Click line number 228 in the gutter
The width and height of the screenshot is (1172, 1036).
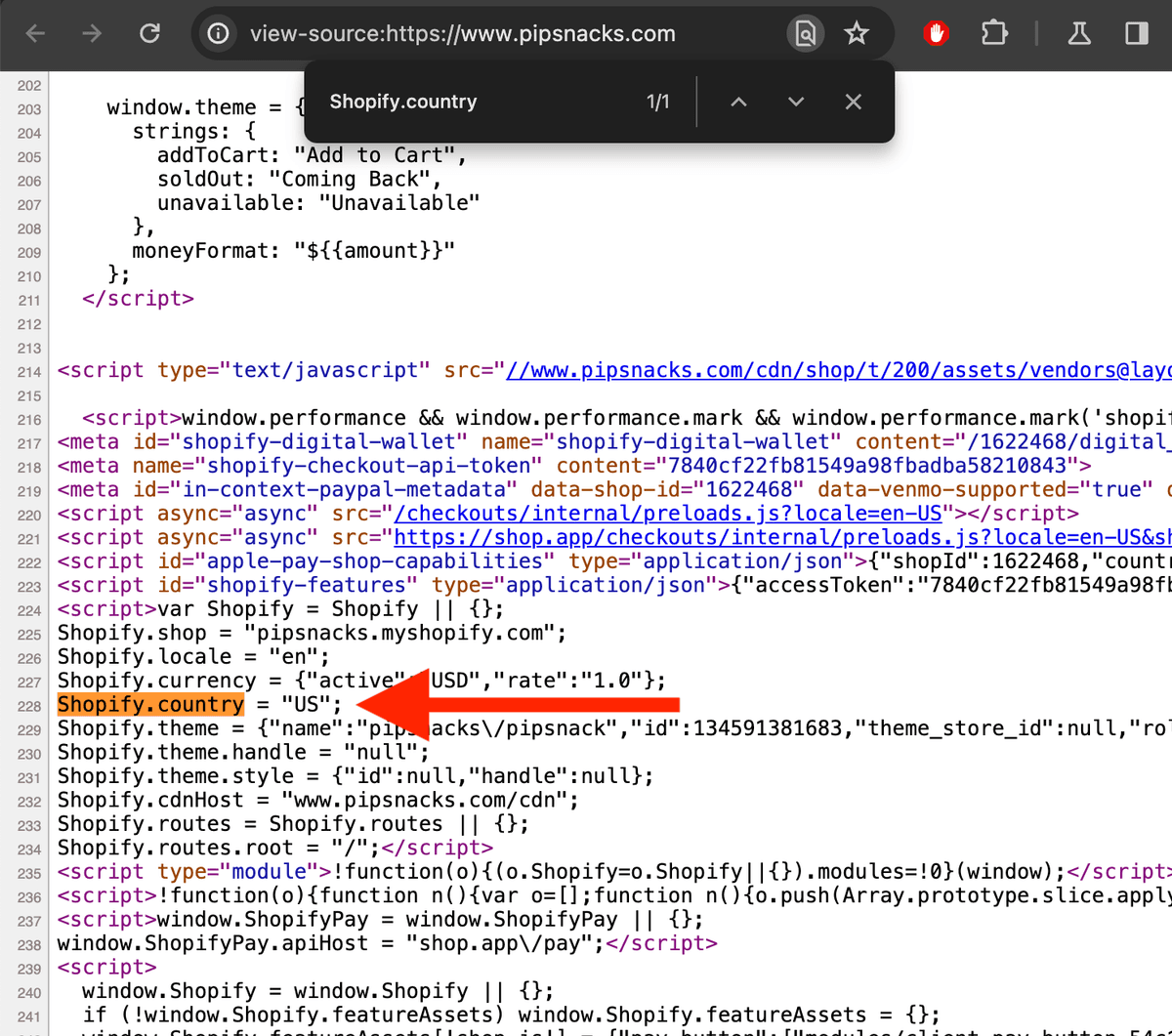click(29, 706)
